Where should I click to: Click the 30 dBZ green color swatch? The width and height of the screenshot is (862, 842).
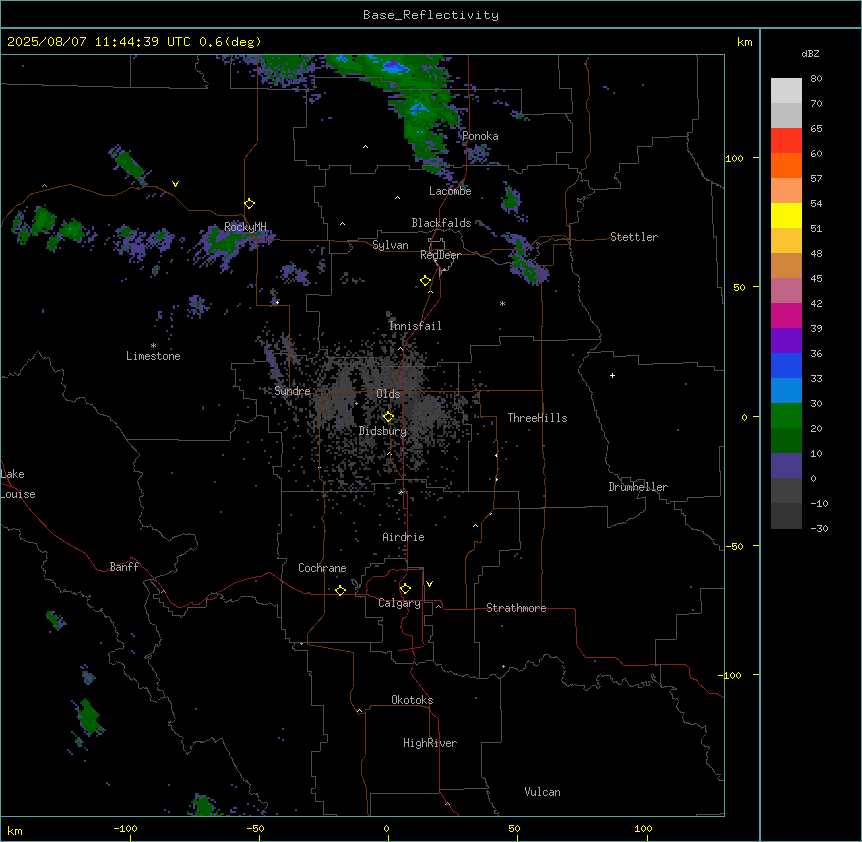pyautogui.click(x=786, y=416)
